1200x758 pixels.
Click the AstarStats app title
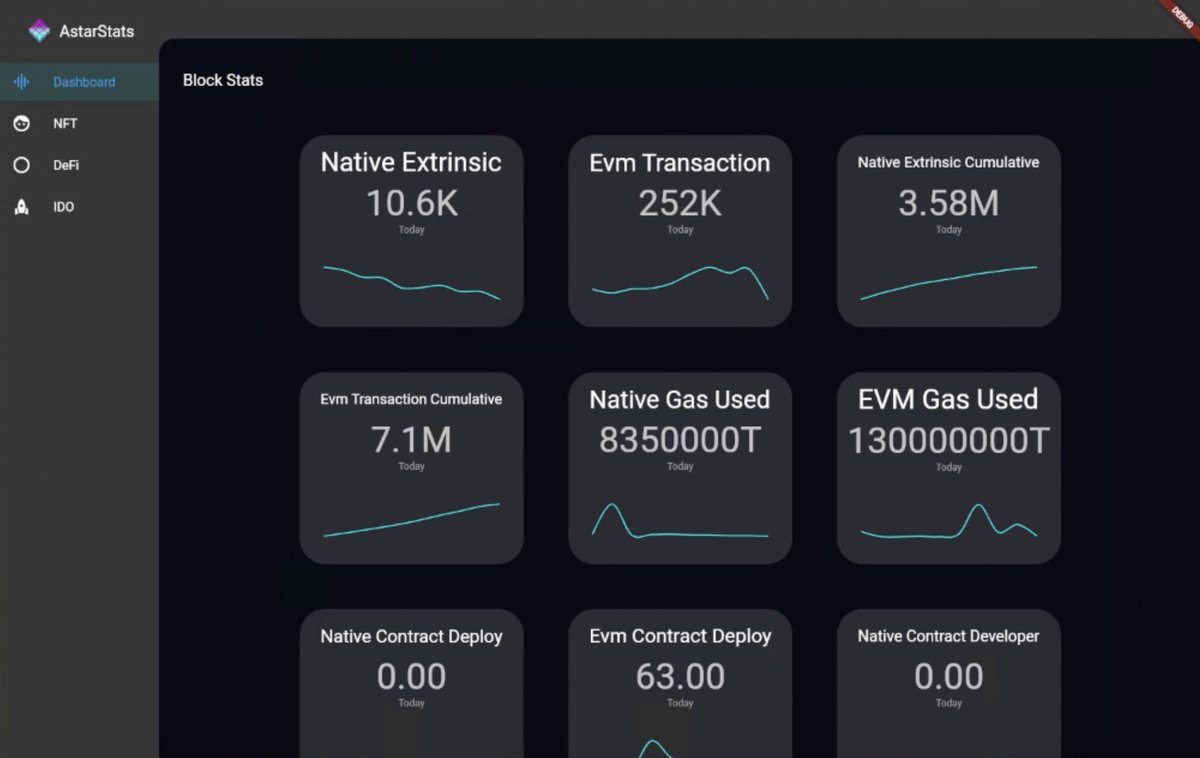pyautogui.click(x=96, y=31)
